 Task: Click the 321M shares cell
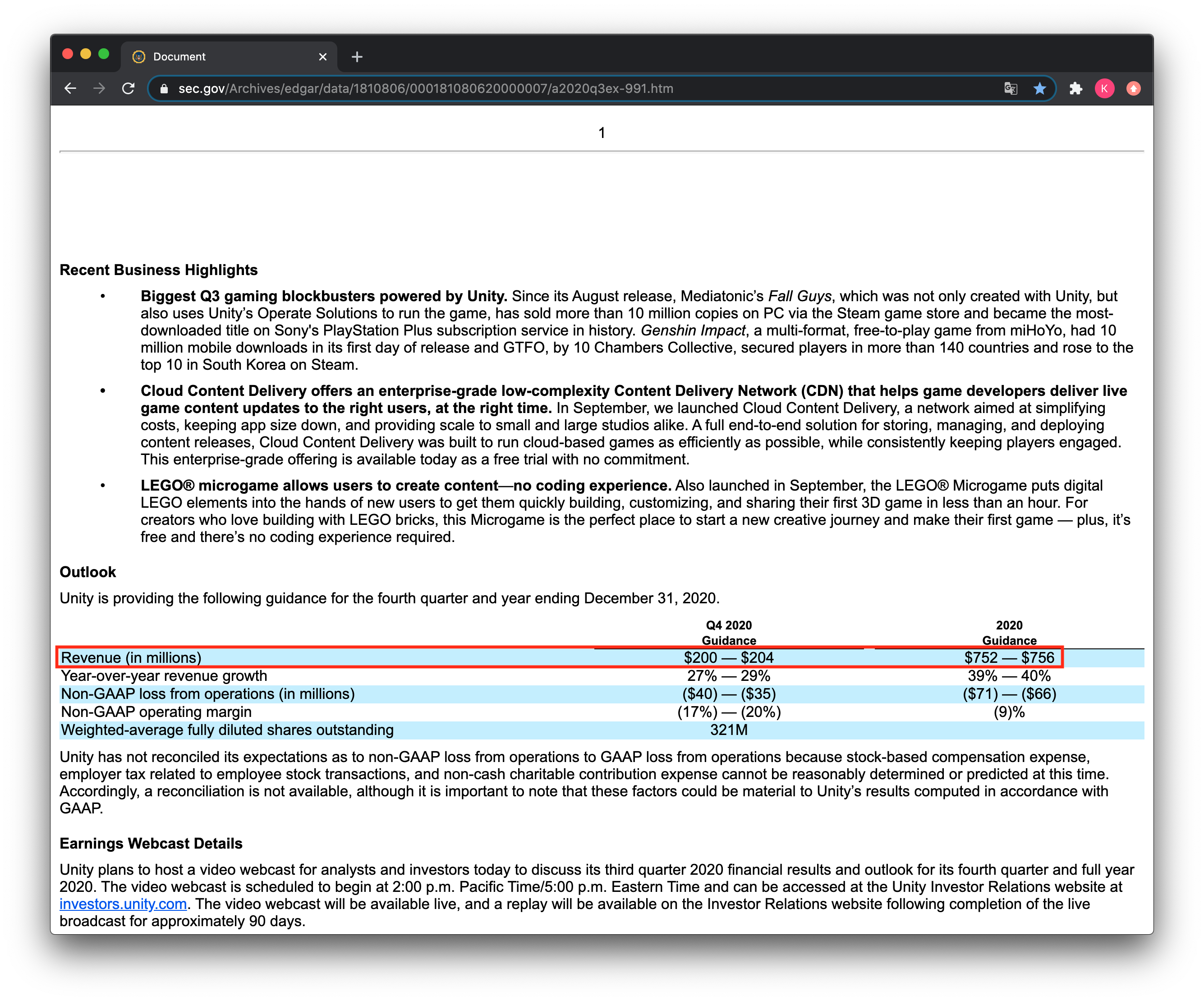pyautogui.click(x=729, y=730)
